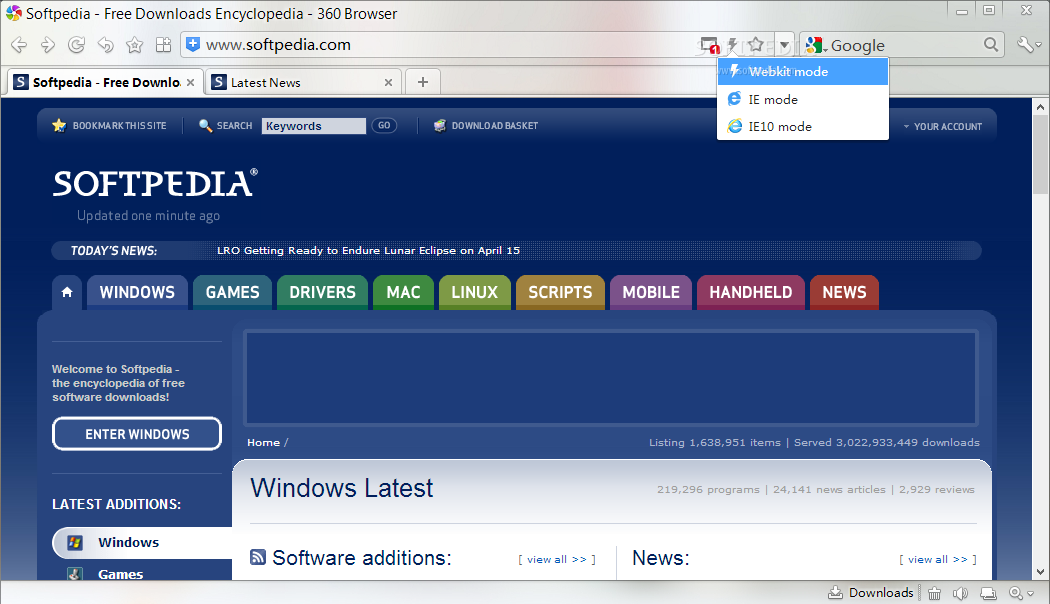Click the home icon category tab

click(x=67, y=293)
